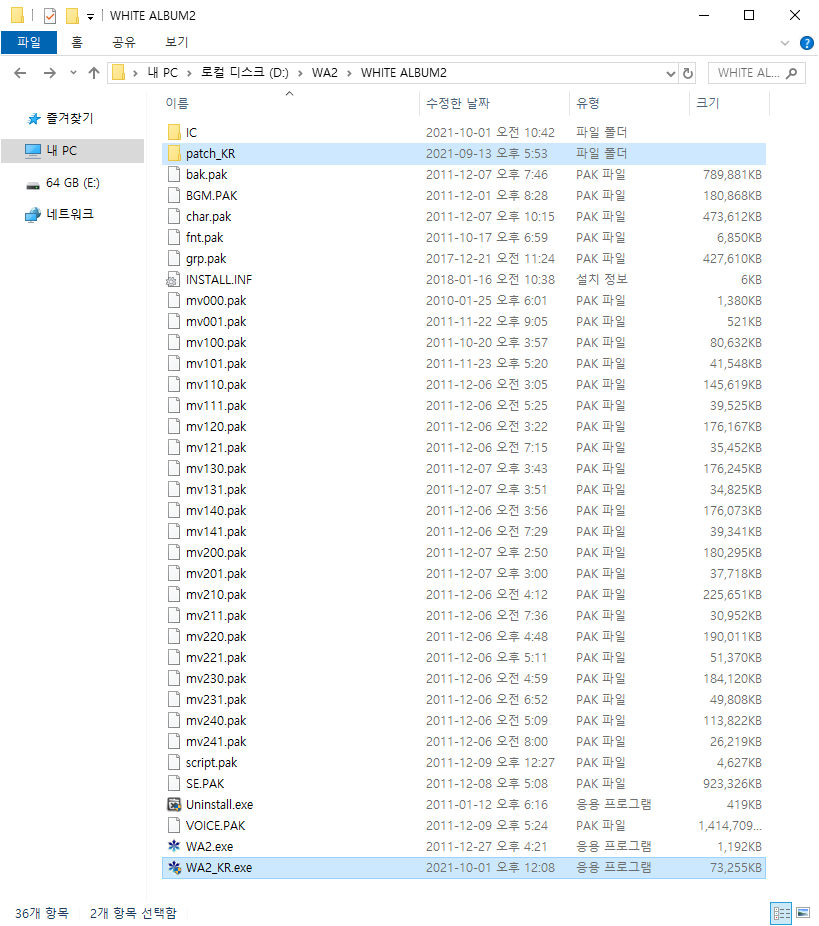The image size is (819, 926).
Task: Go back with the back arrow
Action: pyautogui.click(x=20, y=73)
